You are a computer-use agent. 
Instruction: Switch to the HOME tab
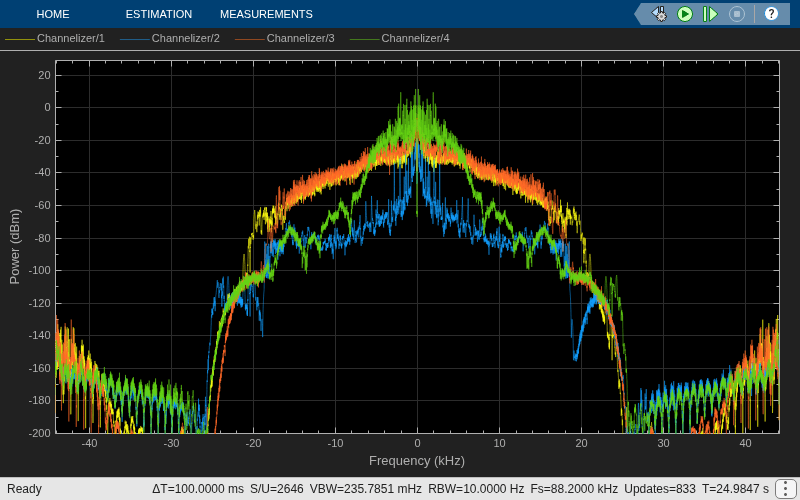pyautogui.click(x=53, y=14)
